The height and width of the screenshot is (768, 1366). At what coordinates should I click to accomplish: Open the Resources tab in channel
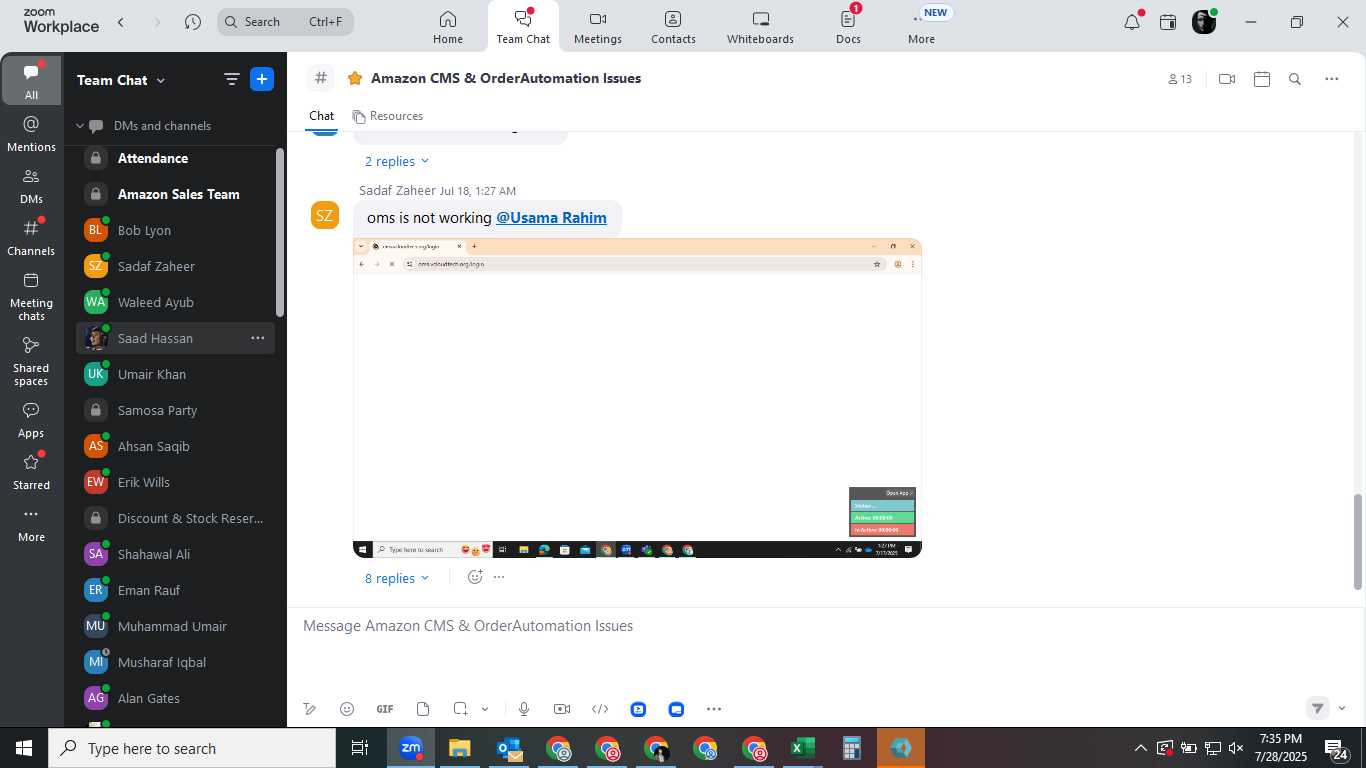pos(387,116)
